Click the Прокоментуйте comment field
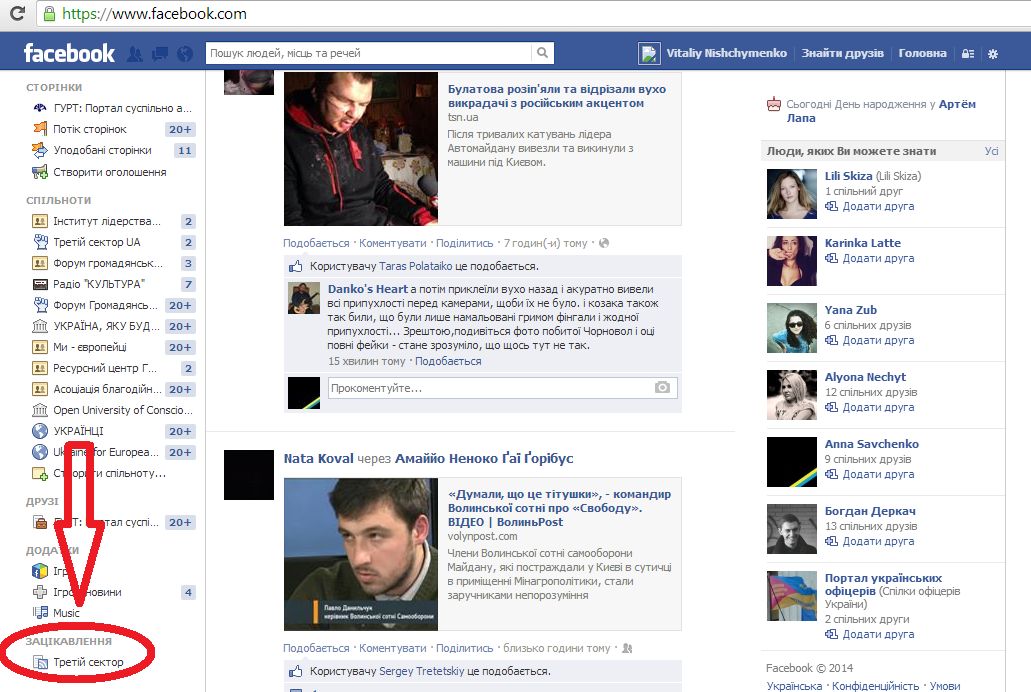 click(491, 387)
